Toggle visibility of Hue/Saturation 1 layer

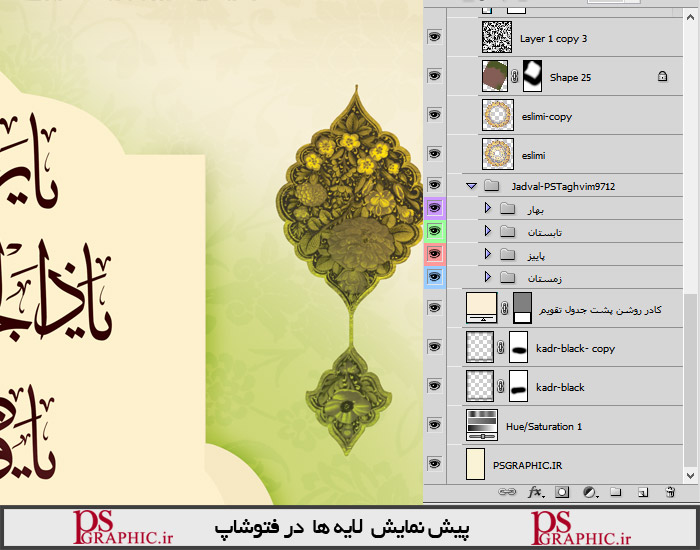pyautogui.click(x=435, y=426)
